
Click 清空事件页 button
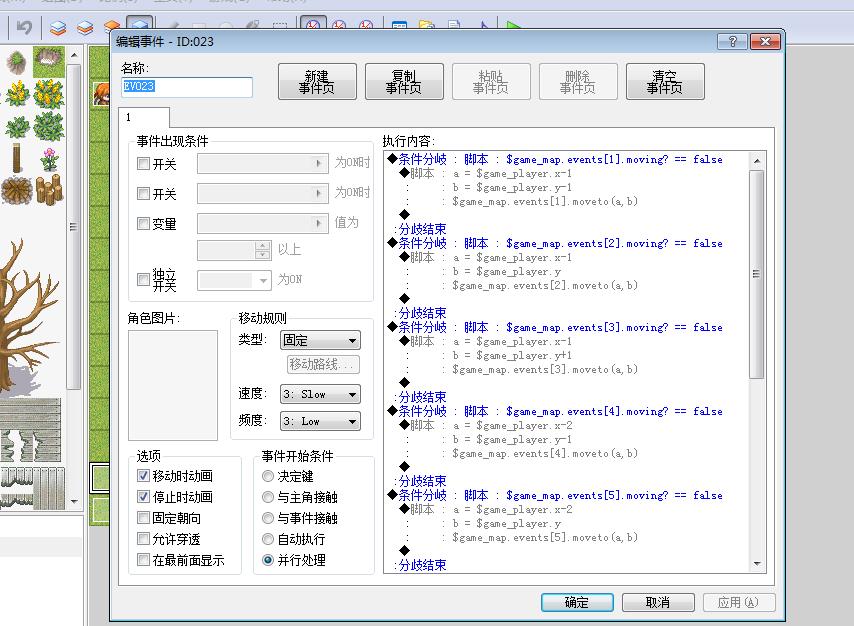pos(665,82)
